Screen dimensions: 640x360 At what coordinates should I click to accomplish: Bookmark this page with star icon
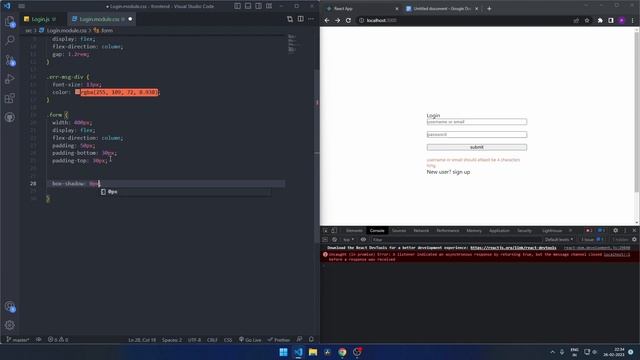(587, 20)
